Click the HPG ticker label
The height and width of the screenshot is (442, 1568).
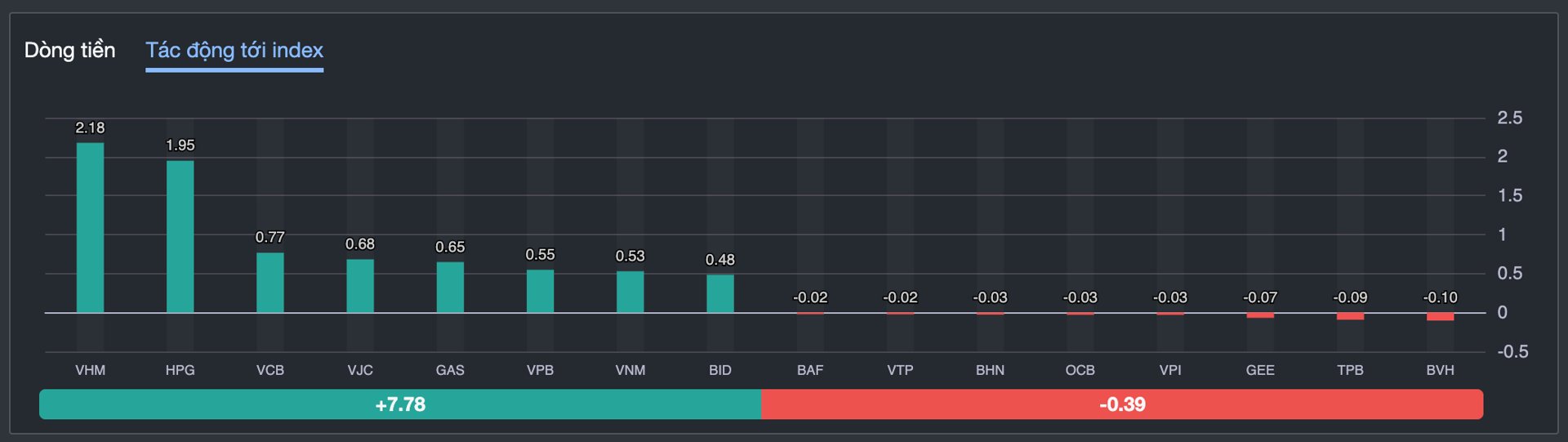(180, 370)
